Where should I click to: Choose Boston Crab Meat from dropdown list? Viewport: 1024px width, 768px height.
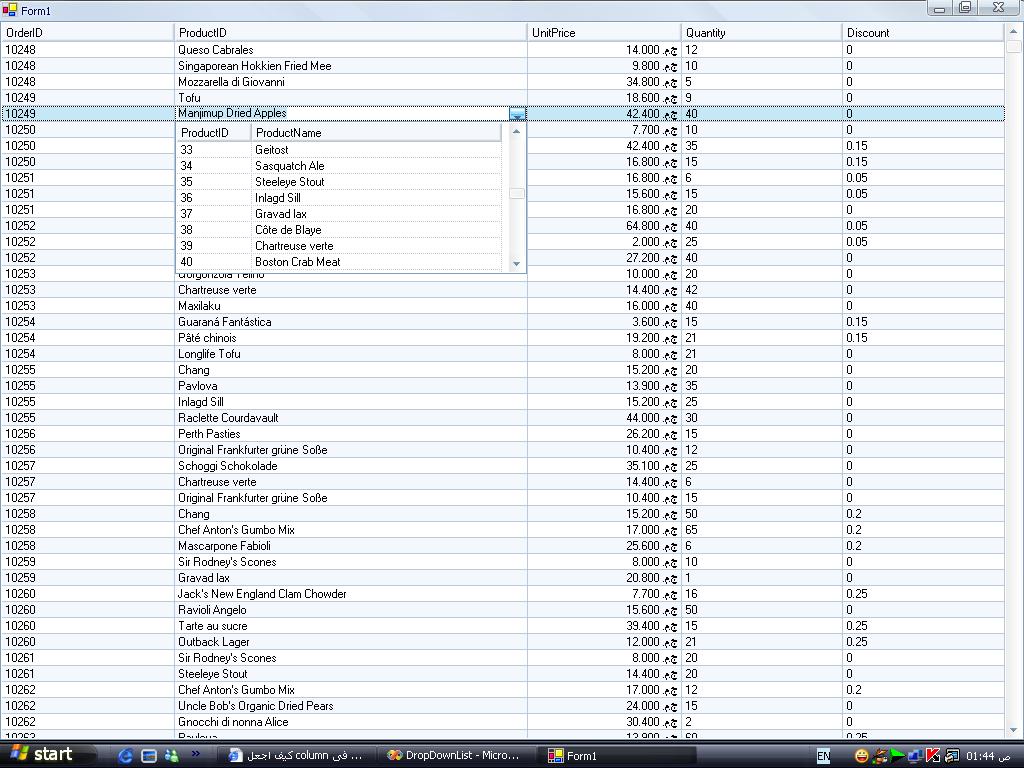[x=339, y=262]
